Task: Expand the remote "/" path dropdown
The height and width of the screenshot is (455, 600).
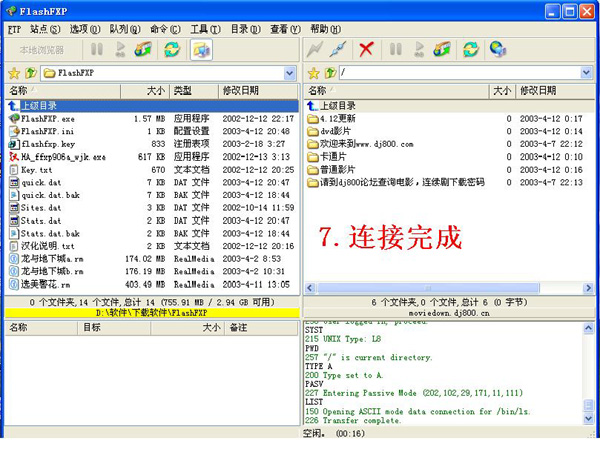Action: tap(588, 73)
